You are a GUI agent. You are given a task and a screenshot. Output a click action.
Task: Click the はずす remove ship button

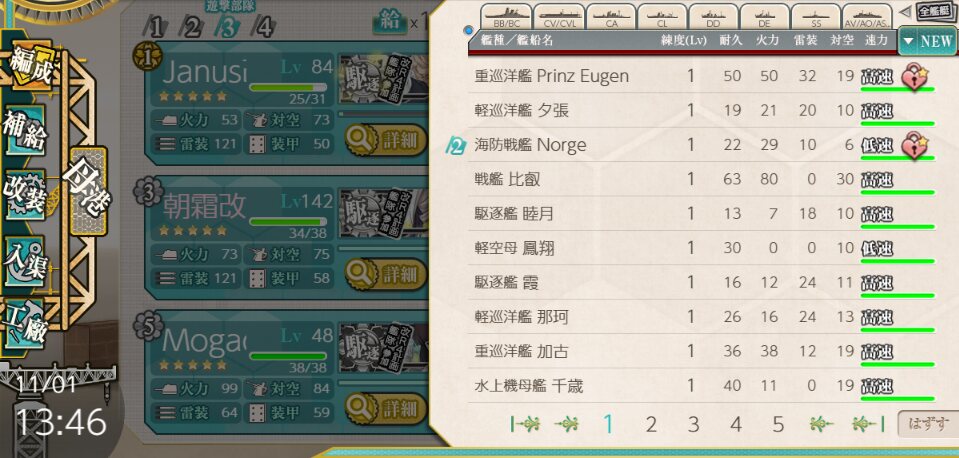(927, 424)
